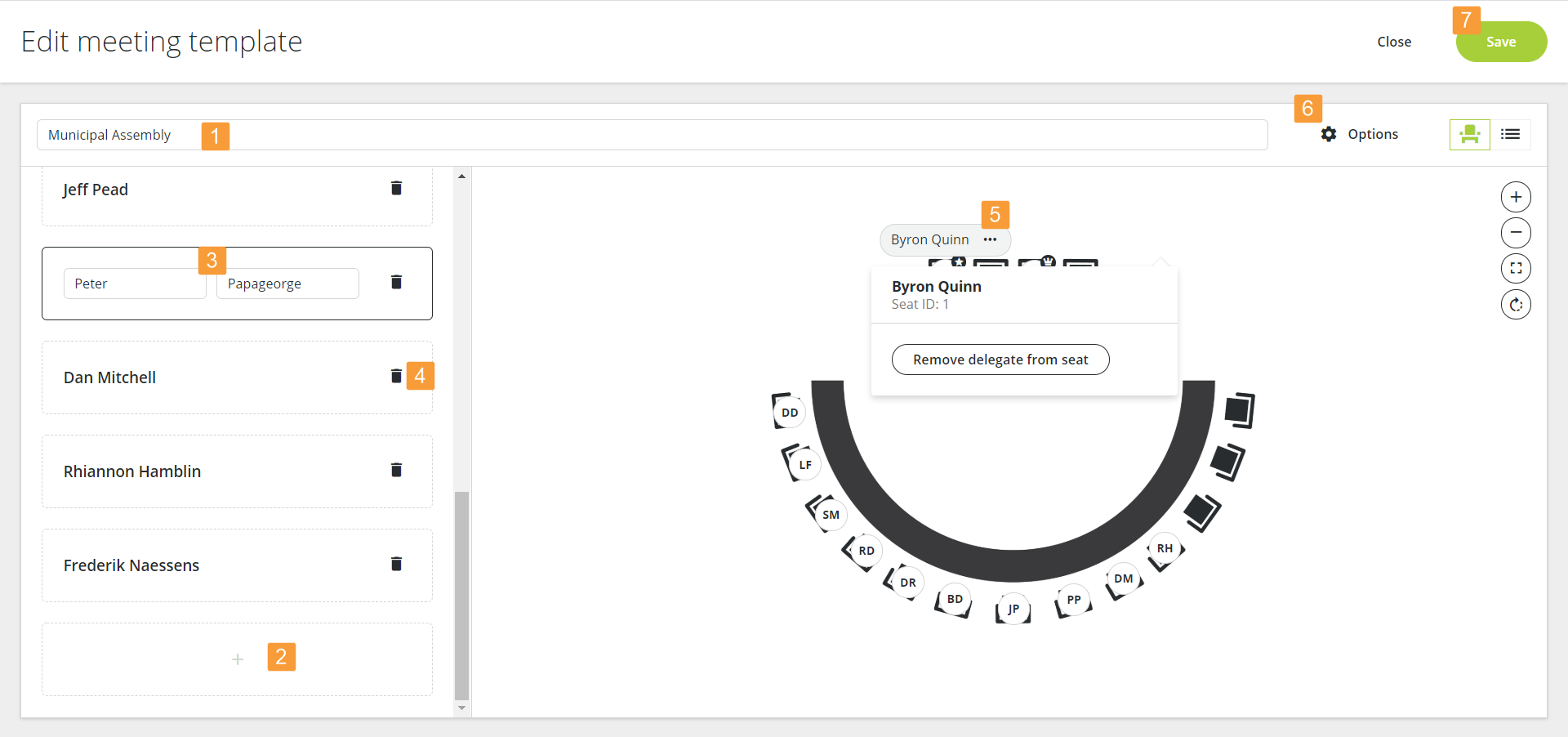Rotate the seating layout view
Viewport: 1568px width, 737px height.
click(1516, 305)
